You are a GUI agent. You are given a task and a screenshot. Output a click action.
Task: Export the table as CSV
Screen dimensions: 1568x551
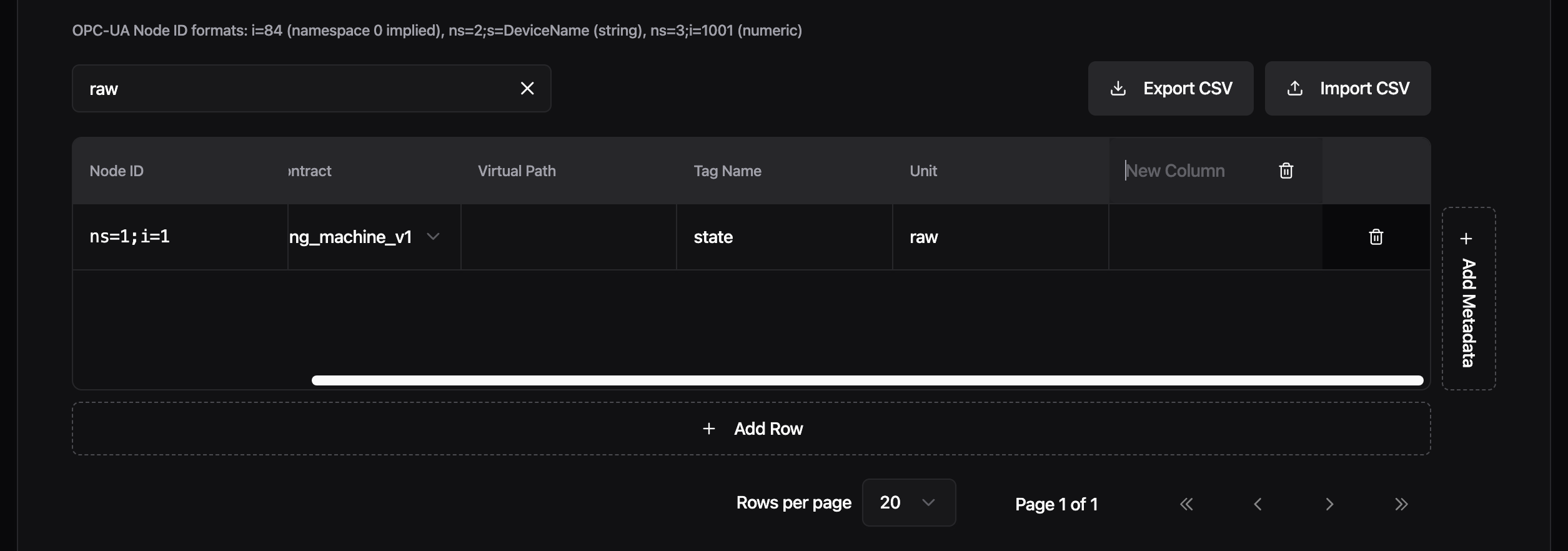(x=1171, y=88)
